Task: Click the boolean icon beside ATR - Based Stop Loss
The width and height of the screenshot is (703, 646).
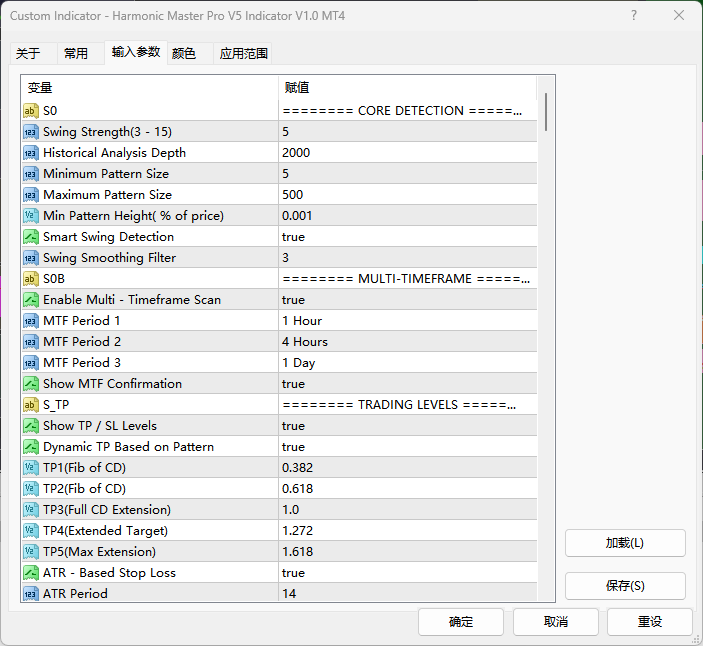Action: (30, 573)
